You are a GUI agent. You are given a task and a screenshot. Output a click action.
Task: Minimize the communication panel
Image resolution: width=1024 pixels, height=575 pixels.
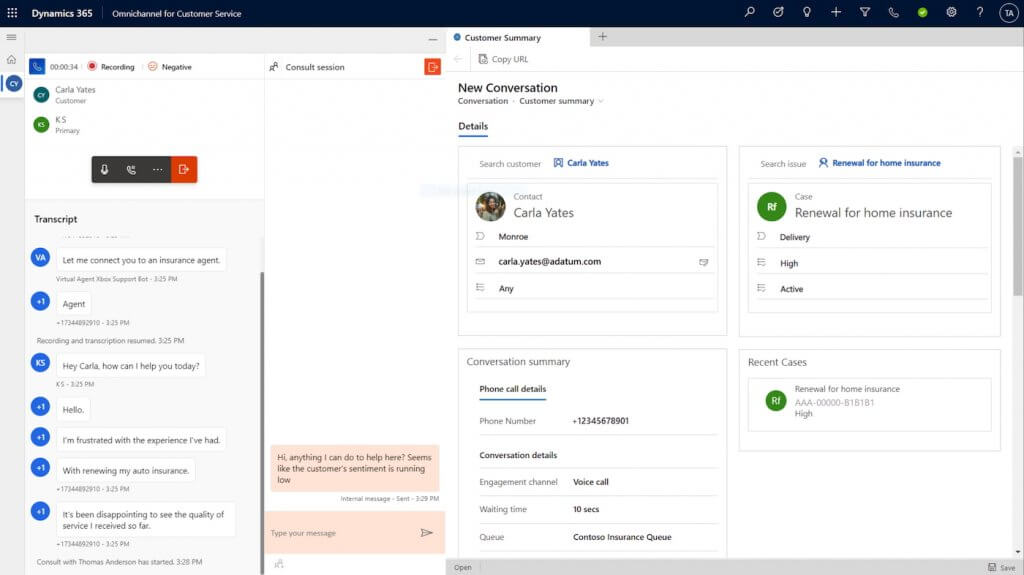click(x=433, y=40)
